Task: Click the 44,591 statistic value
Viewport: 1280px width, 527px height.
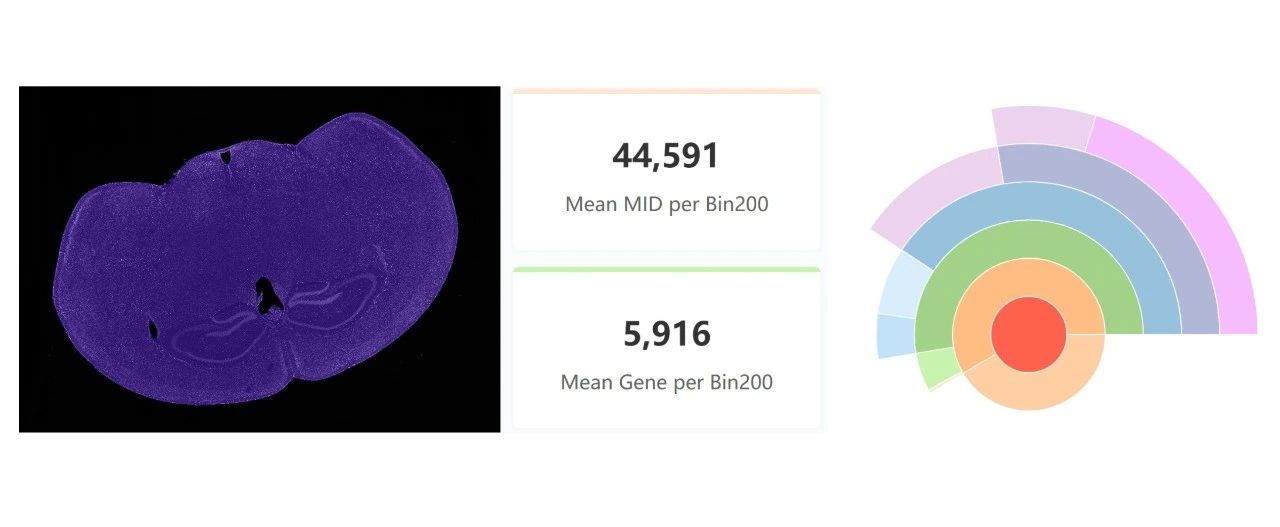Action: point(666,156)
